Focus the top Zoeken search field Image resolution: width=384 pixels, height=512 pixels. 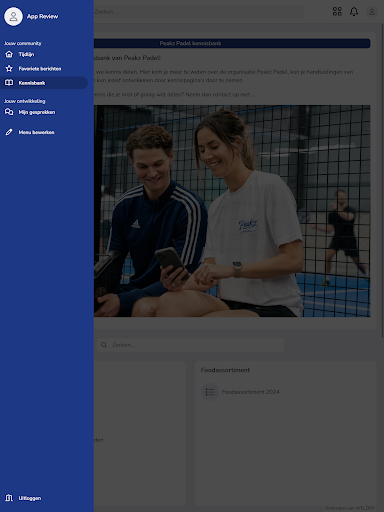pos(198,12)
